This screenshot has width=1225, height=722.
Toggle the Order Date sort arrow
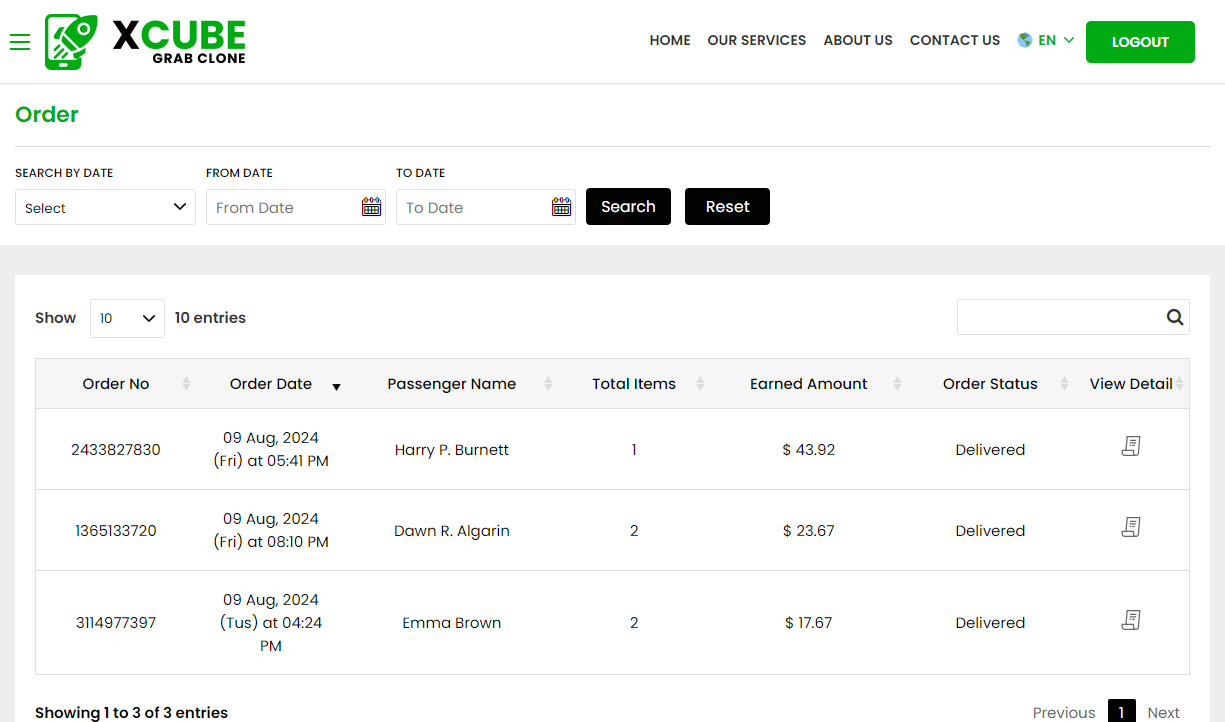336,386
